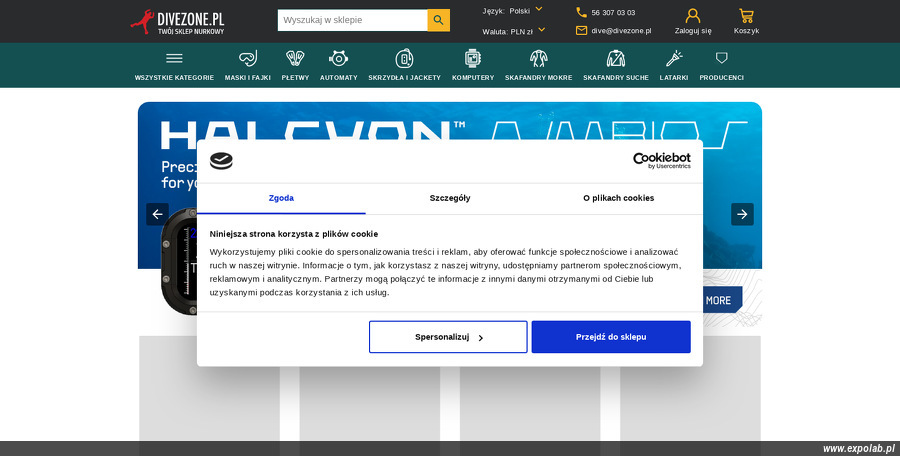
Task: Click the email envelope icon
Action: pyautogui.click(x=581, y=30)
